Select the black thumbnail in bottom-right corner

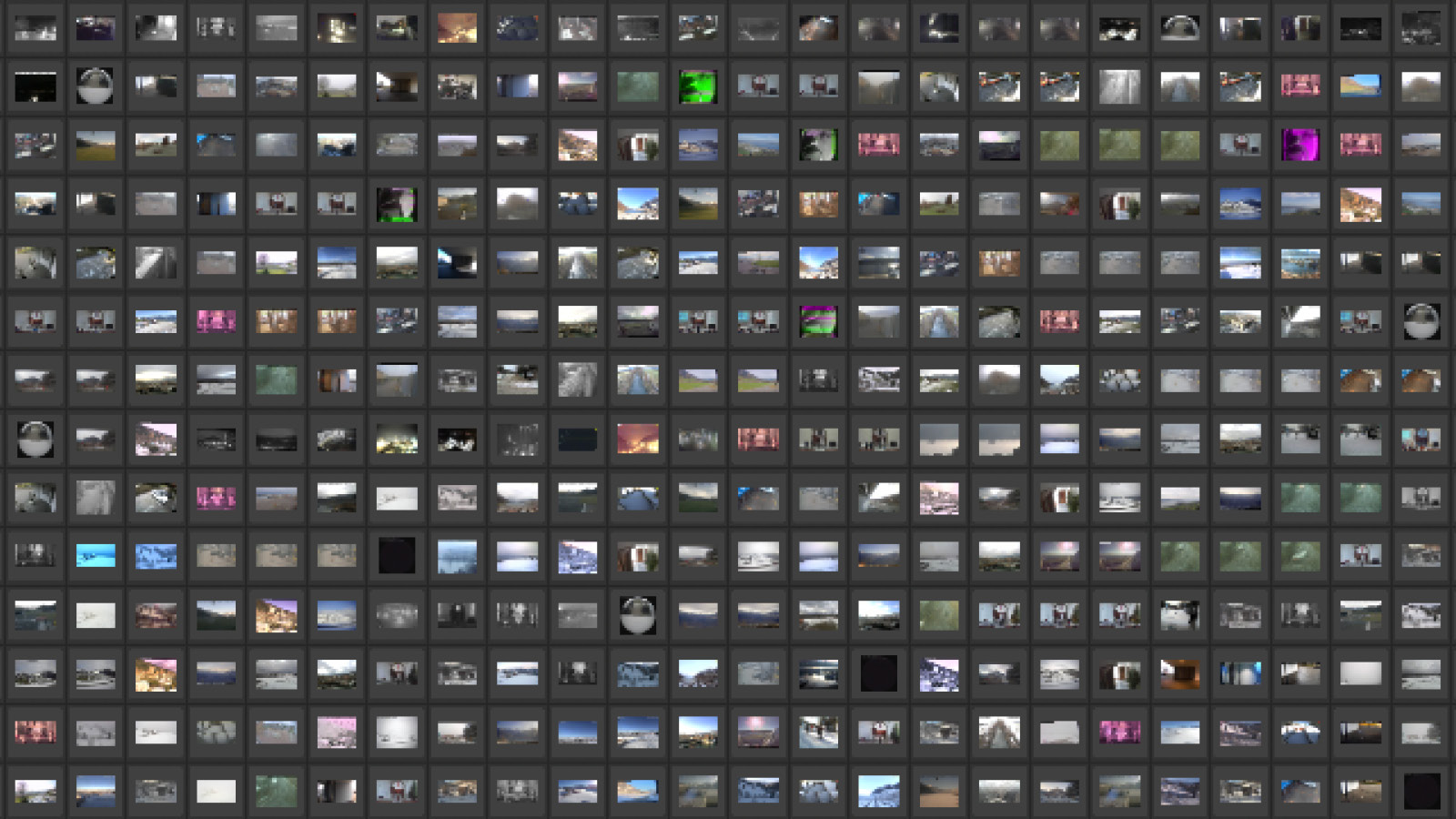[x=1421, y=791]
